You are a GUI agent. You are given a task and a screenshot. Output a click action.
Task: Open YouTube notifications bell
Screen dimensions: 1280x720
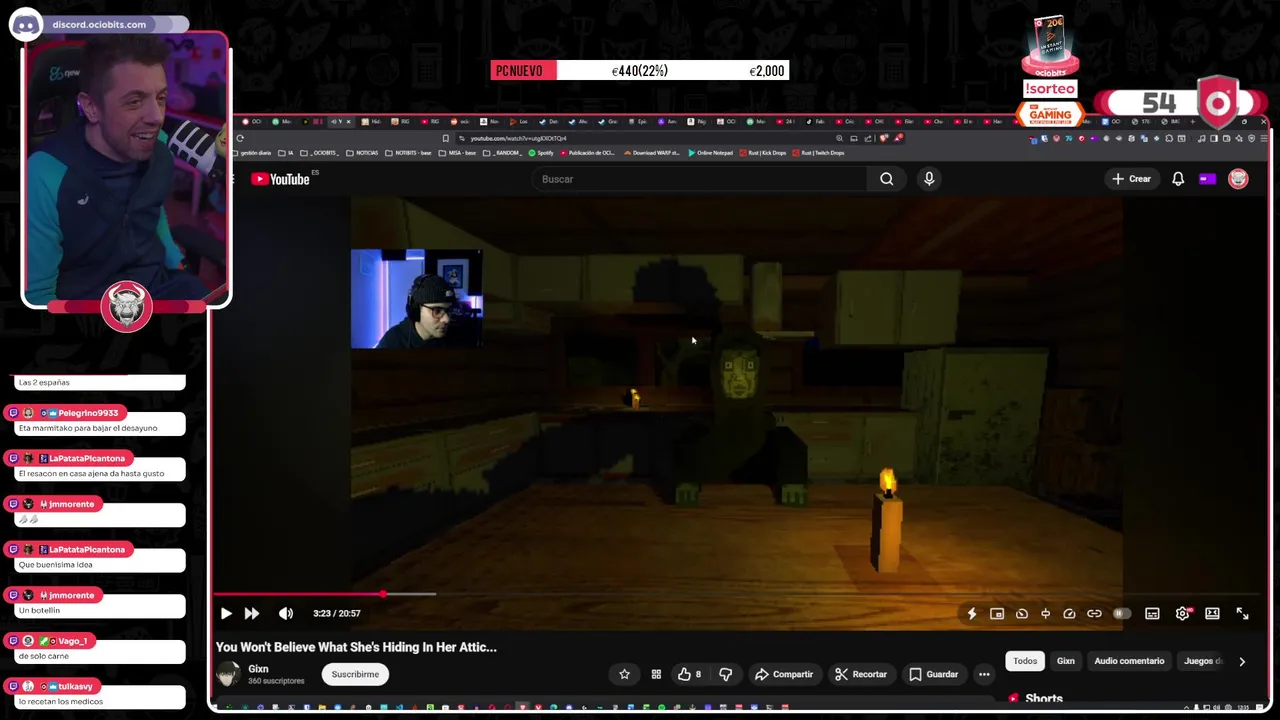pos(1178,179)
